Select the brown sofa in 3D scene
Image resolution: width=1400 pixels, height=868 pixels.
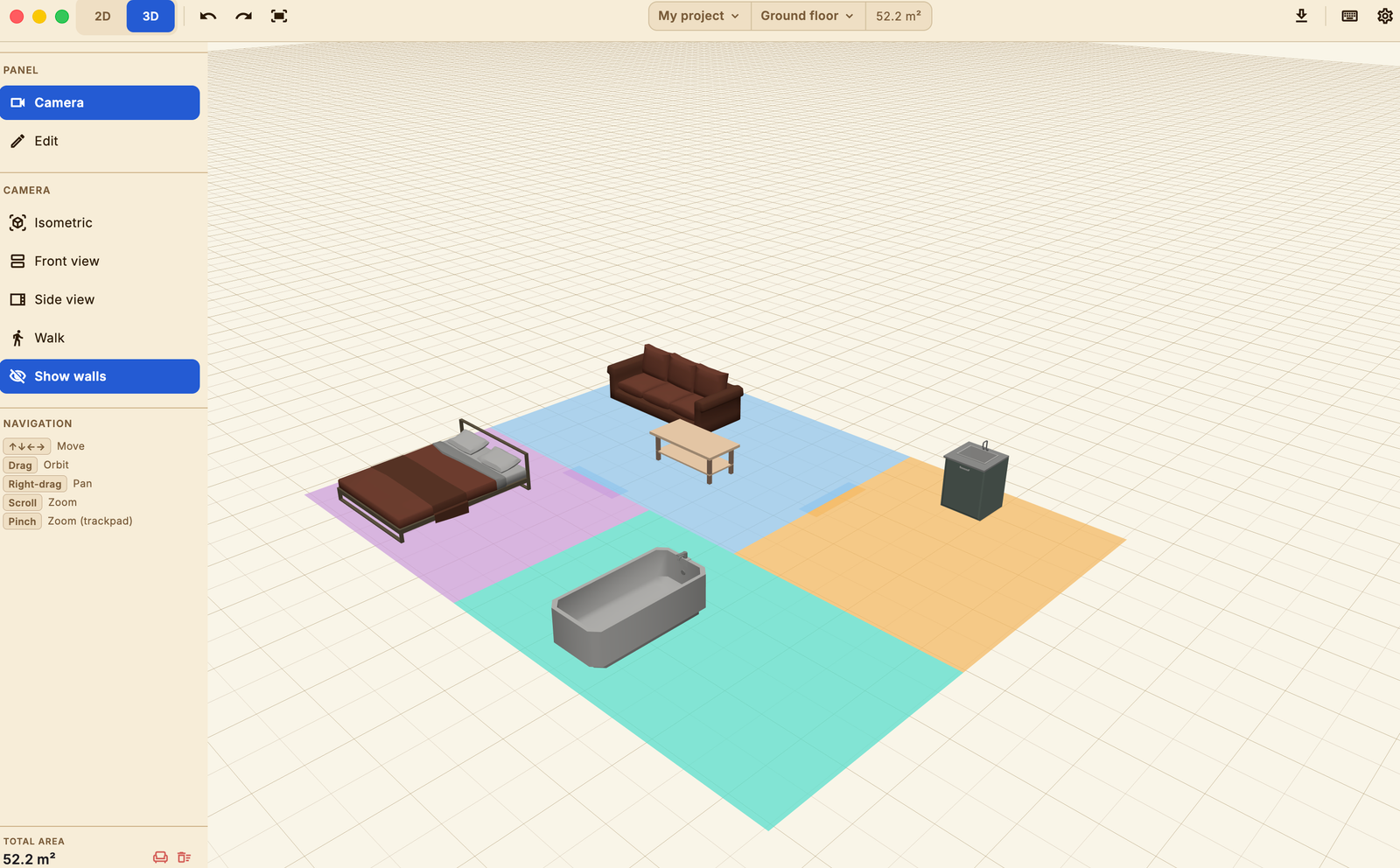(675, 387)
